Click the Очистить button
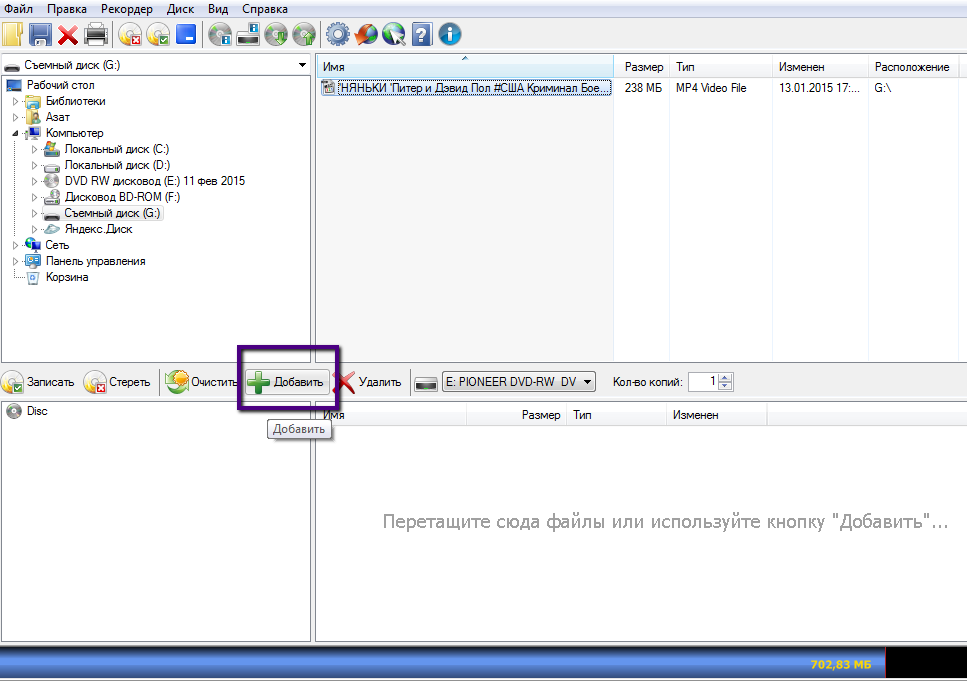Screen dimensions: 967x681 pyautogui.click(x=202, y=382)
